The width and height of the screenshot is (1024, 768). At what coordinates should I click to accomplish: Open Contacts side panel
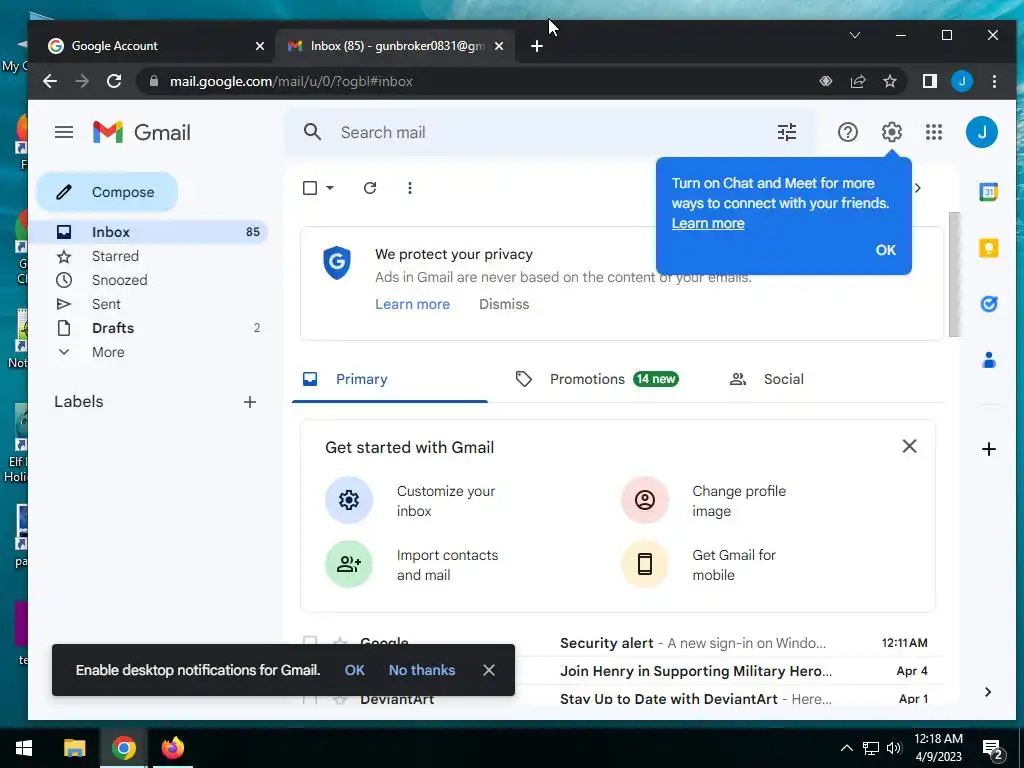989,360
